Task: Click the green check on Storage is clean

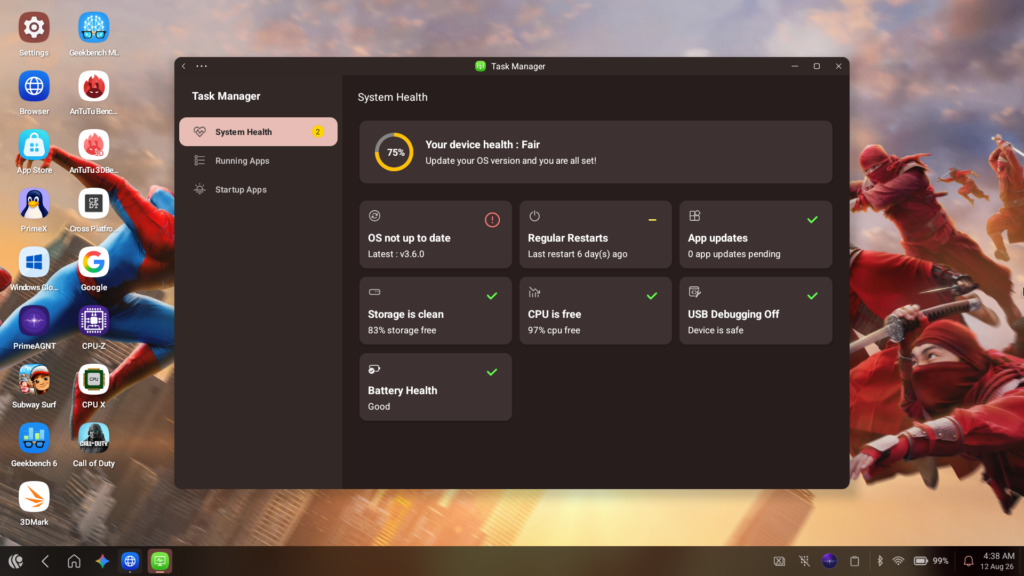Action: (492, 296)
